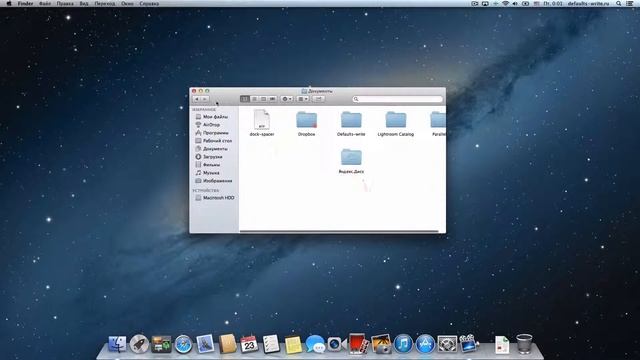Open the Переход menu

(104, 3)
